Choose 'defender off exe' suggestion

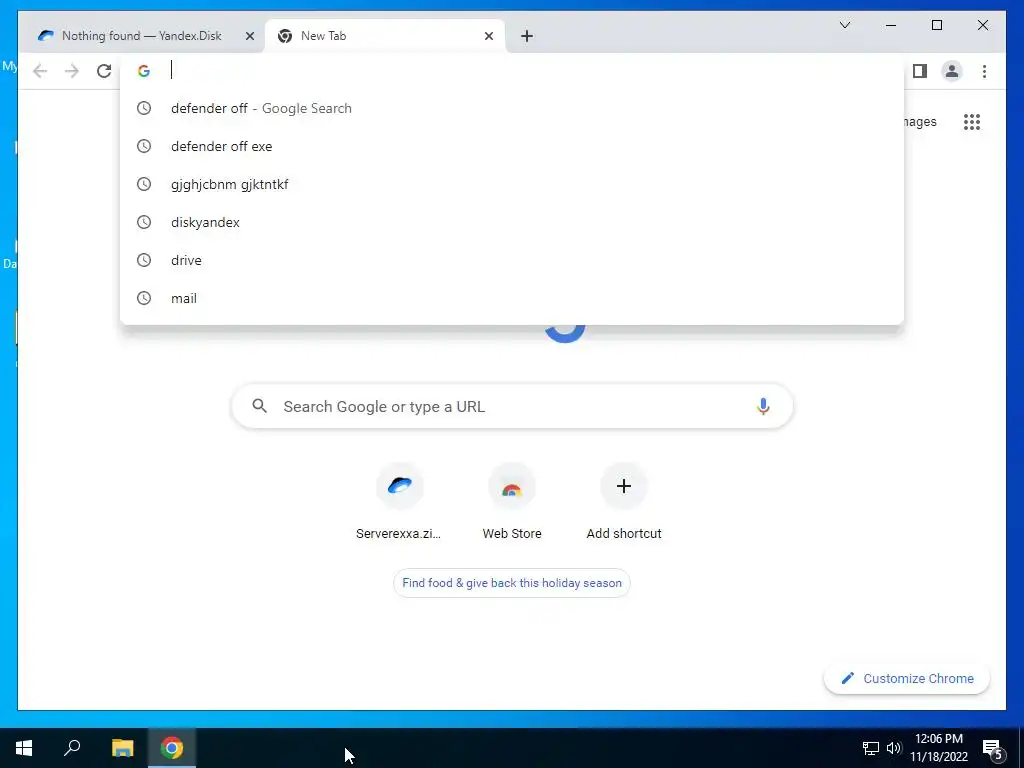[x=512, y=146]
